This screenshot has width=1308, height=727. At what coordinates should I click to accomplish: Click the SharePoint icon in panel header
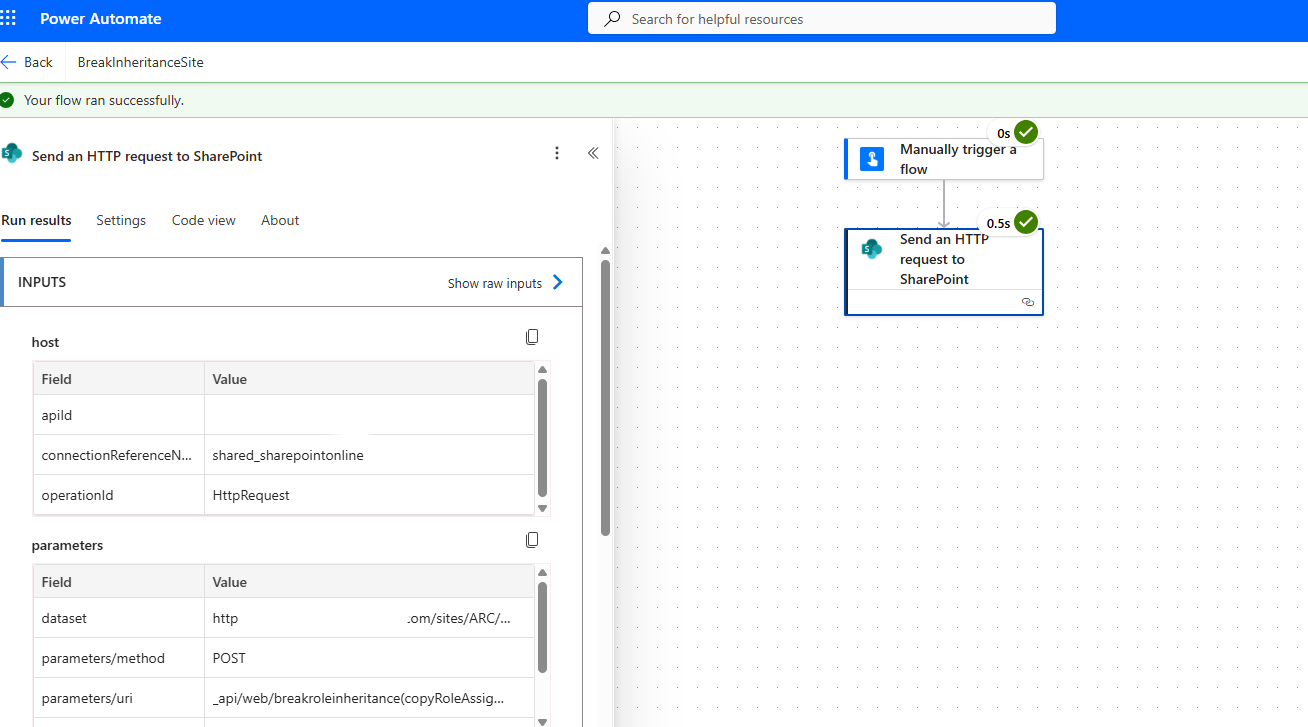12,154
